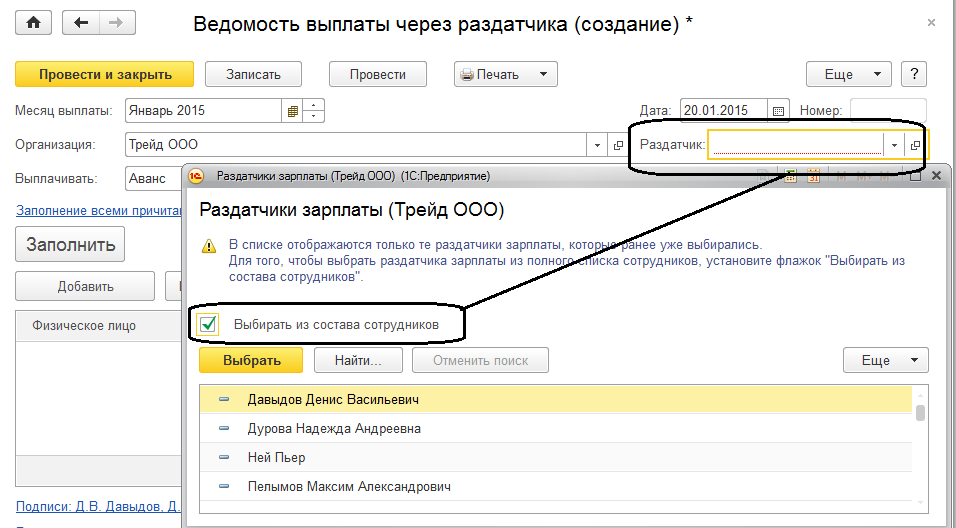This screenshot has width=956, height=528.
Task: Open the month picker icon beside Январь 2015
Action: tap(292, 111)
